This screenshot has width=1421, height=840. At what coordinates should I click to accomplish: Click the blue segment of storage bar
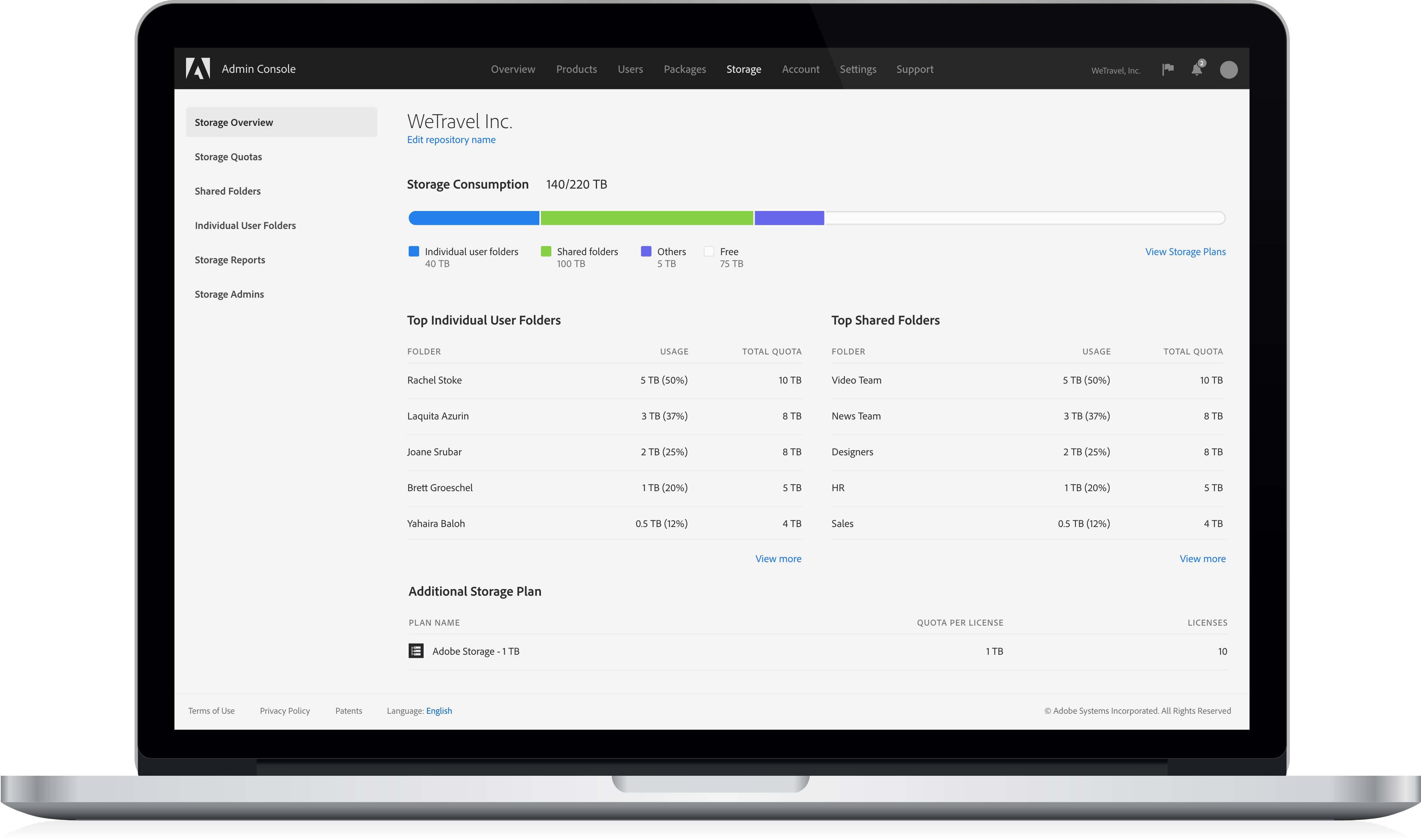[474, 218]
